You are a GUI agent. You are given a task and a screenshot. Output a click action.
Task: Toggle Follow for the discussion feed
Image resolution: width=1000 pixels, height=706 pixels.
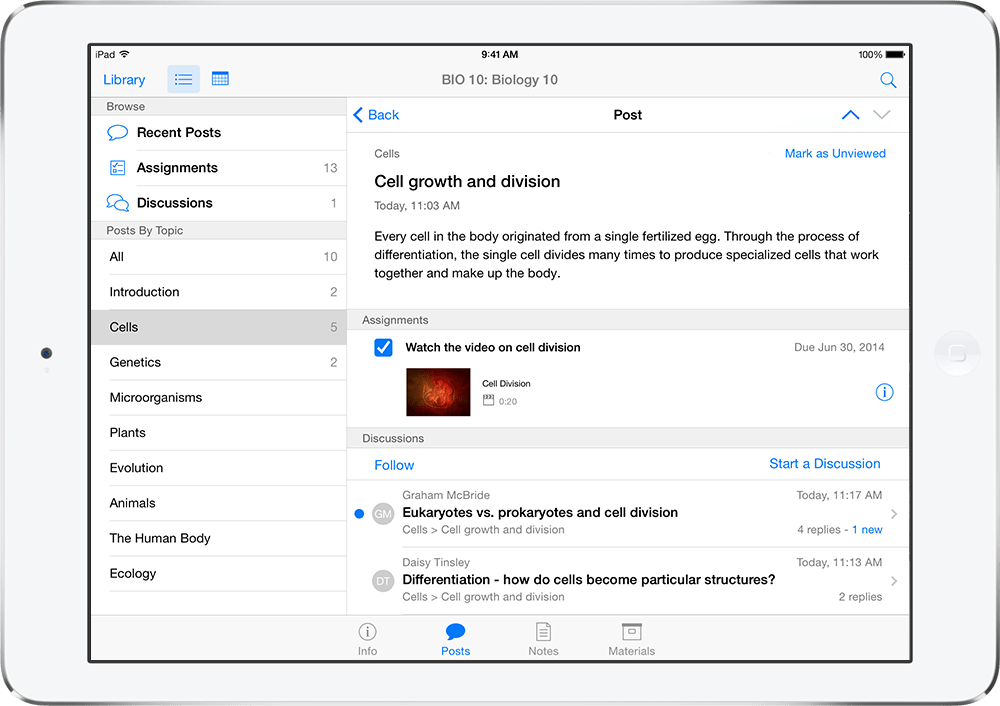coord(394,465)
